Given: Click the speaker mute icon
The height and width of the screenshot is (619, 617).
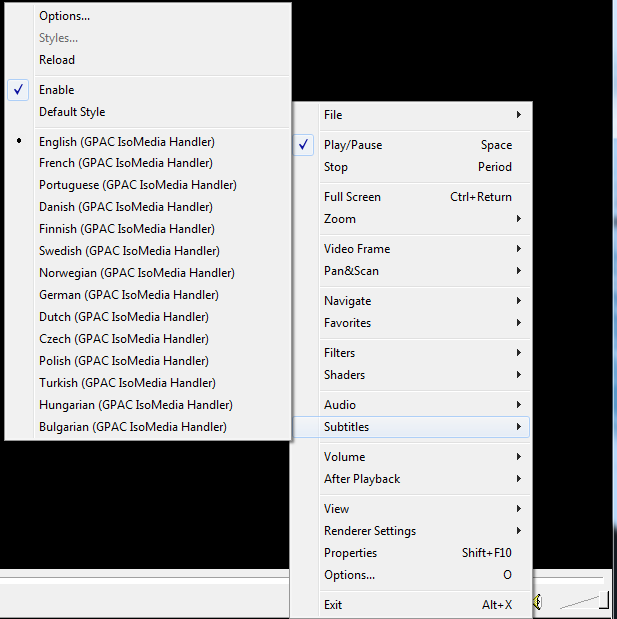Looking at the screenshot, I should point(537,602).
